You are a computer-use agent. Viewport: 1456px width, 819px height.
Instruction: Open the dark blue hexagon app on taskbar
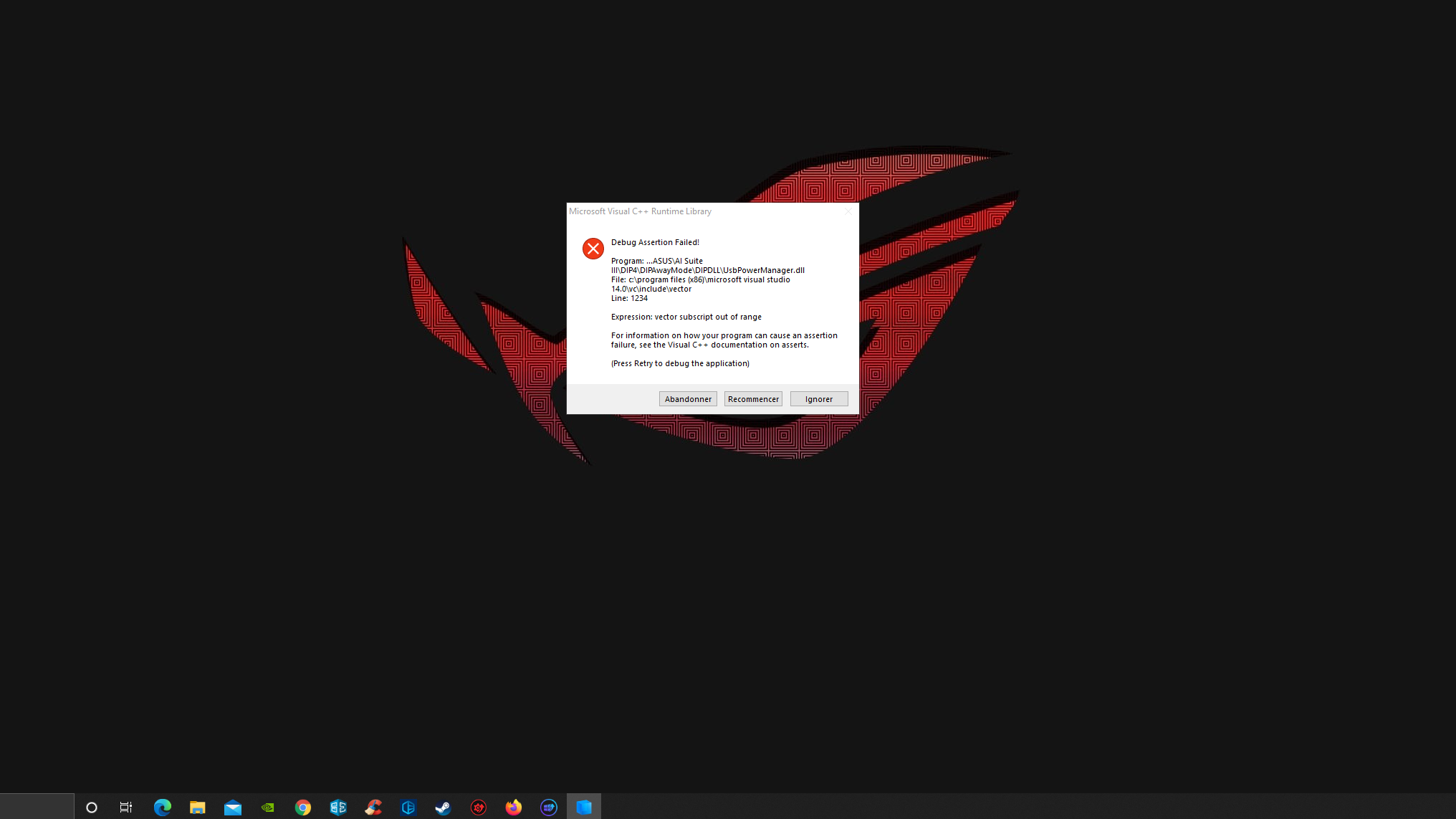(x=408, y=808)
